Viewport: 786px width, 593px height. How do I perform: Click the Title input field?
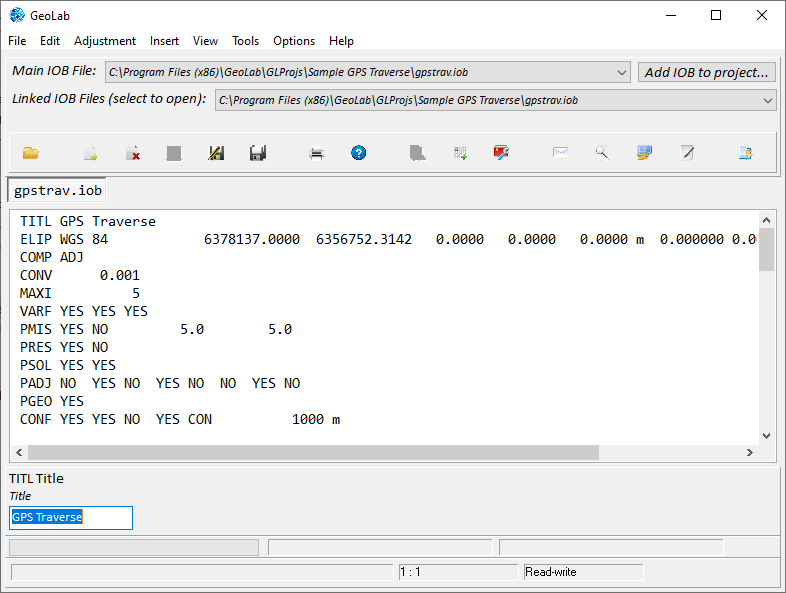pos(71,517)
